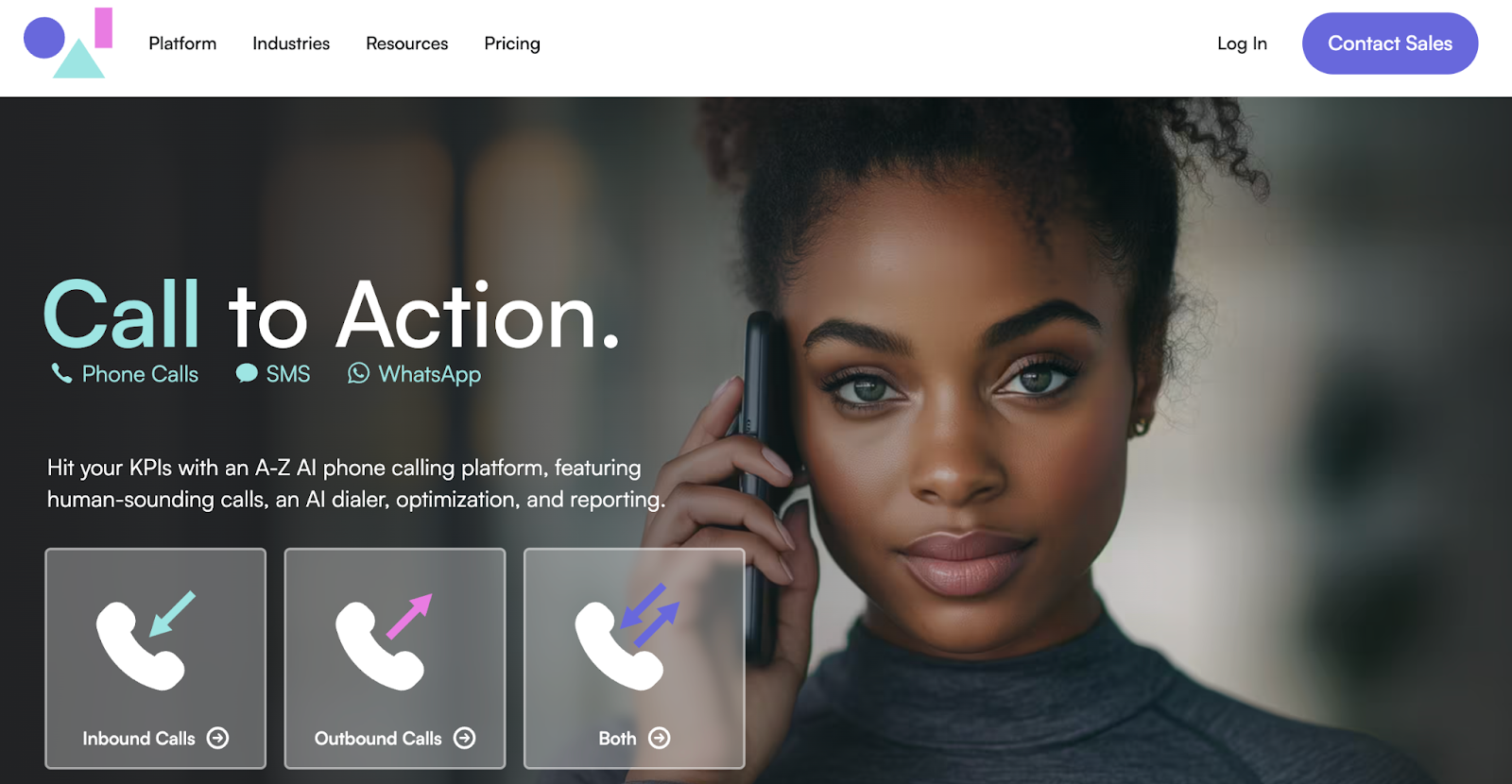Open the Resources menu

coord(407,43)
